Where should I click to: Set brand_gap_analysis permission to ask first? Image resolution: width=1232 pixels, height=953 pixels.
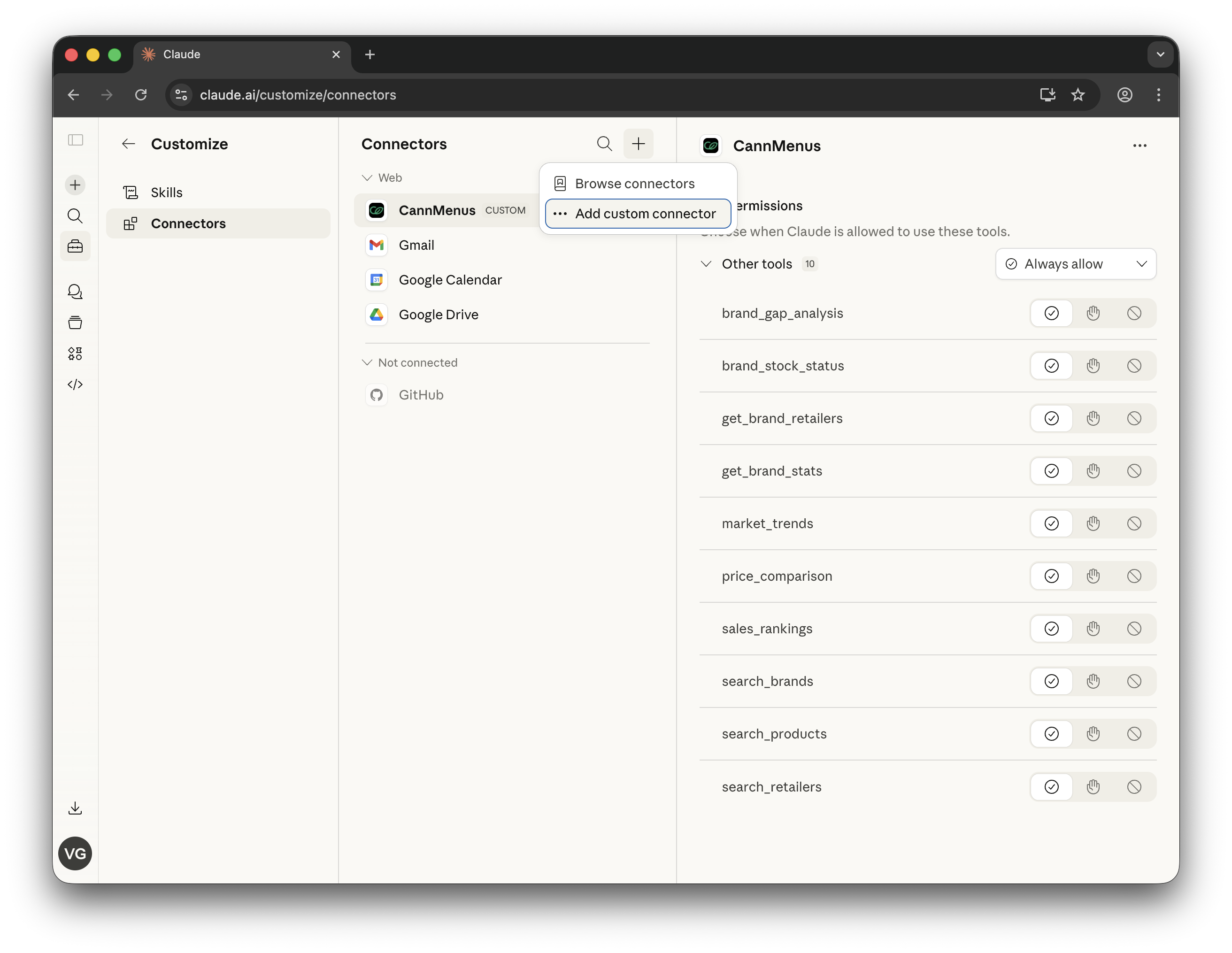[1093, 313]
